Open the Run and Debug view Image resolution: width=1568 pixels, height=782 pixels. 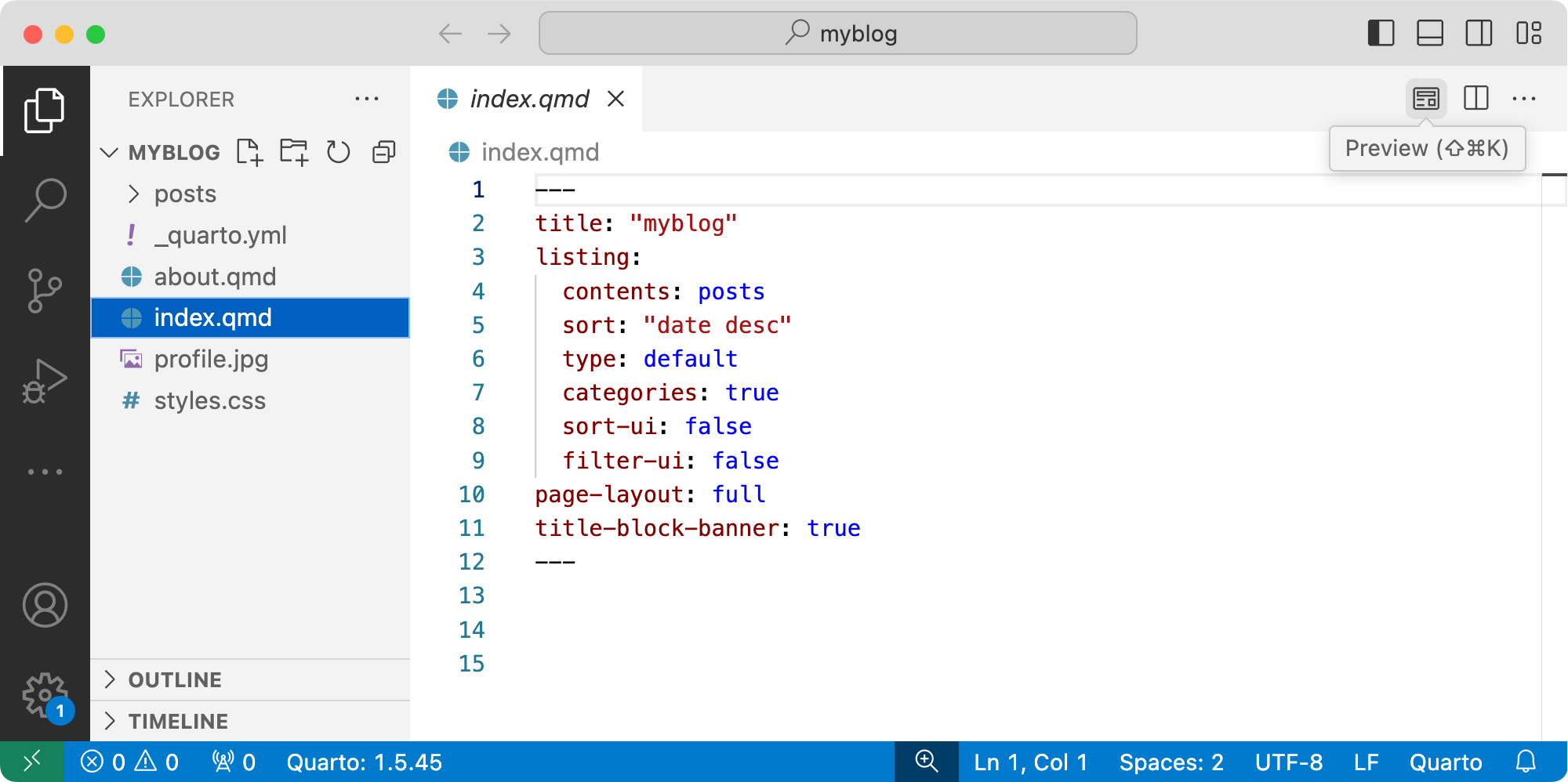[45, 382]
